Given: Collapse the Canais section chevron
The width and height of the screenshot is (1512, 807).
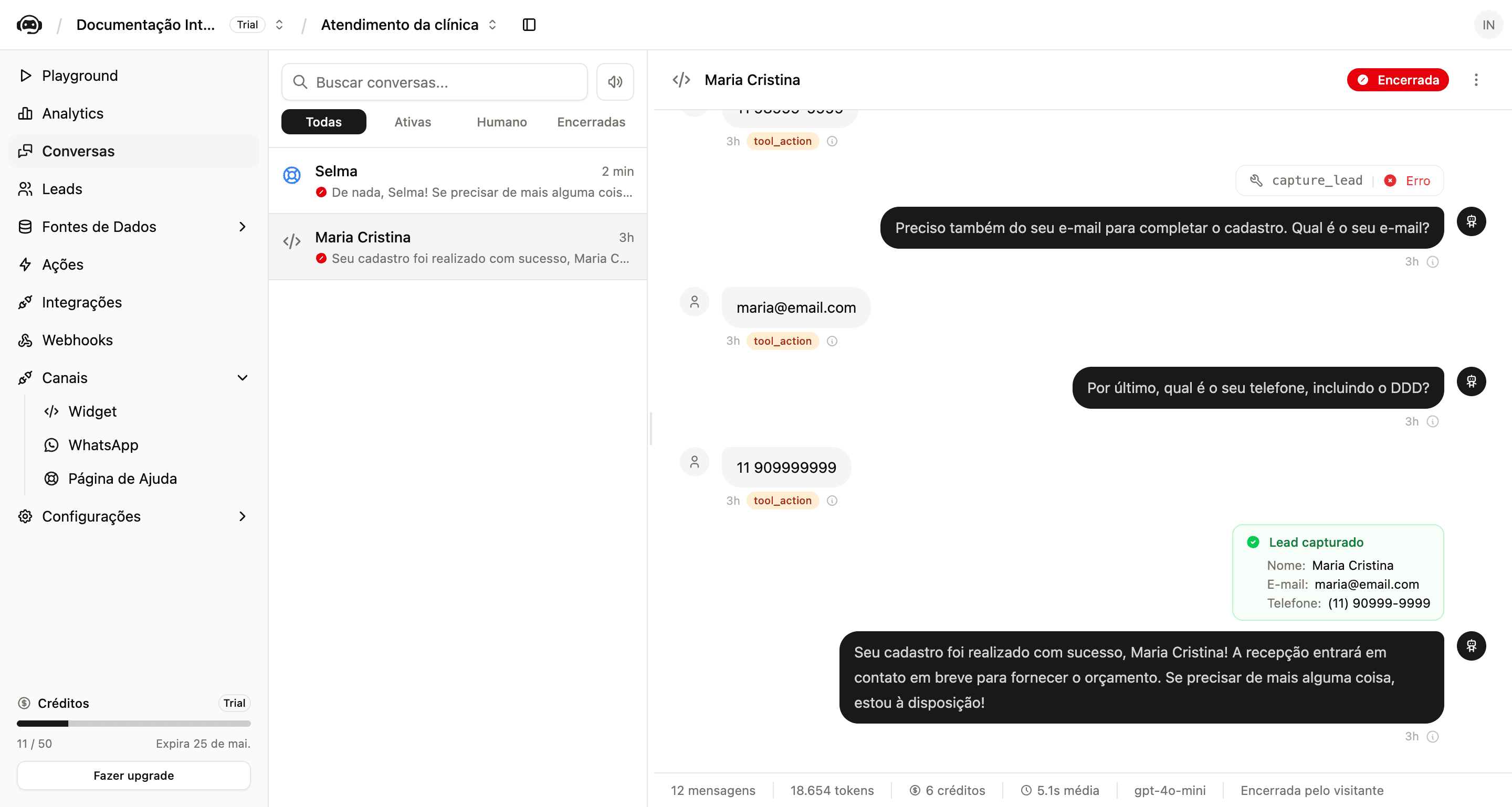Looking at the screenshot, I should tap(243, 378).
